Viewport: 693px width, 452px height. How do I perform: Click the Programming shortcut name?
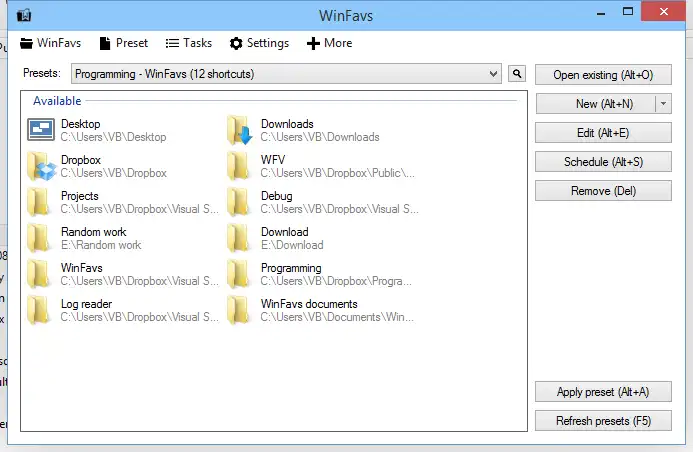pos(291,268)
